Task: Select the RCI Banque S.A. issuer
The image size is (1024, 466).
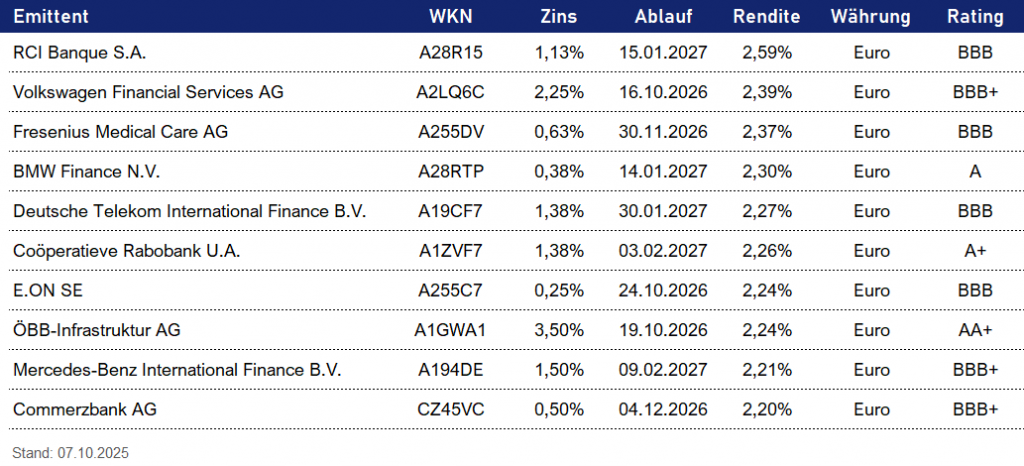Action: [x=80, y=52]
